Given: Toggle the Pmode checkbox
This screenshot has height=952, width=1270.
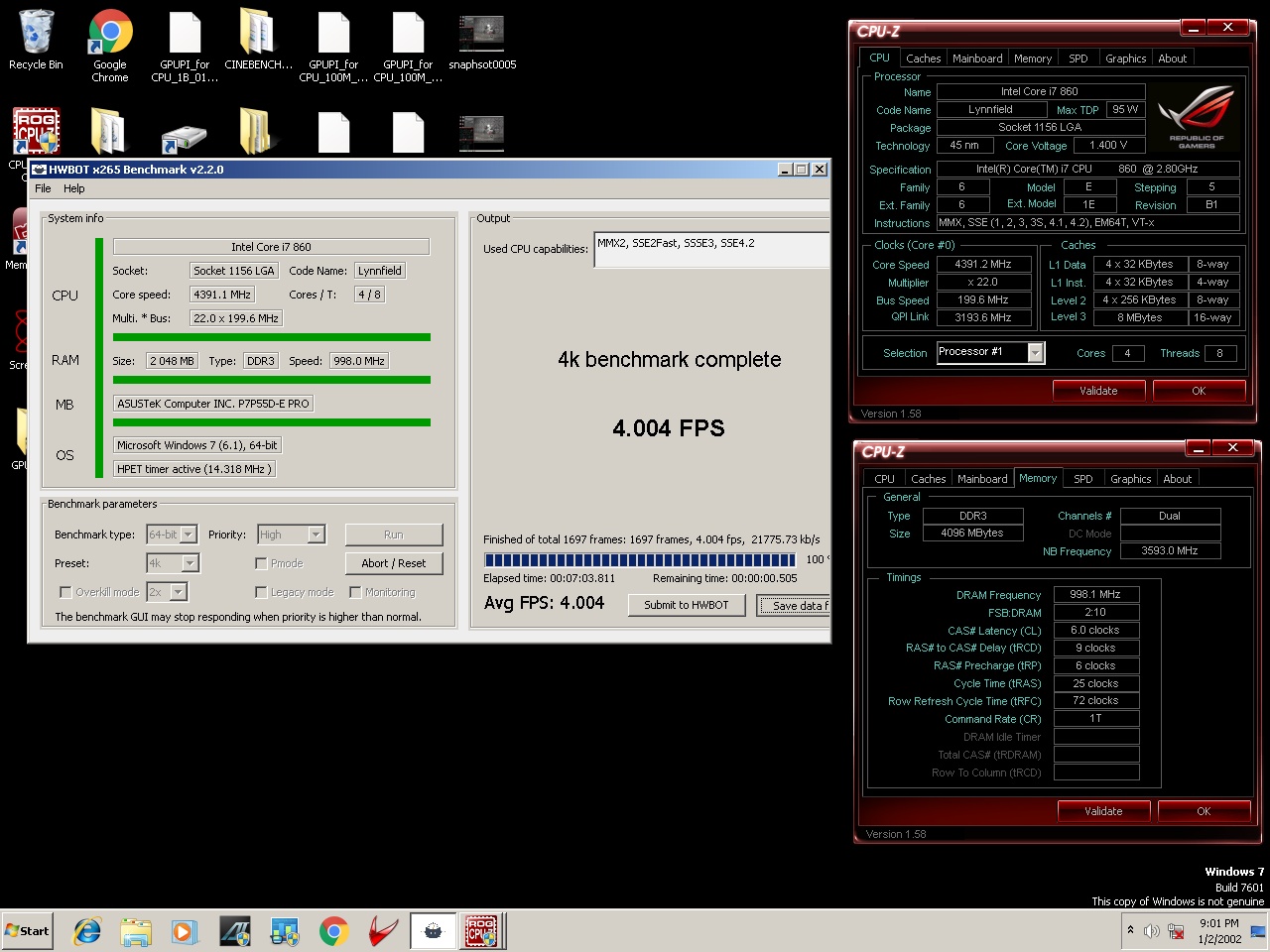Looking at the screenshot, I should [261, 563].
